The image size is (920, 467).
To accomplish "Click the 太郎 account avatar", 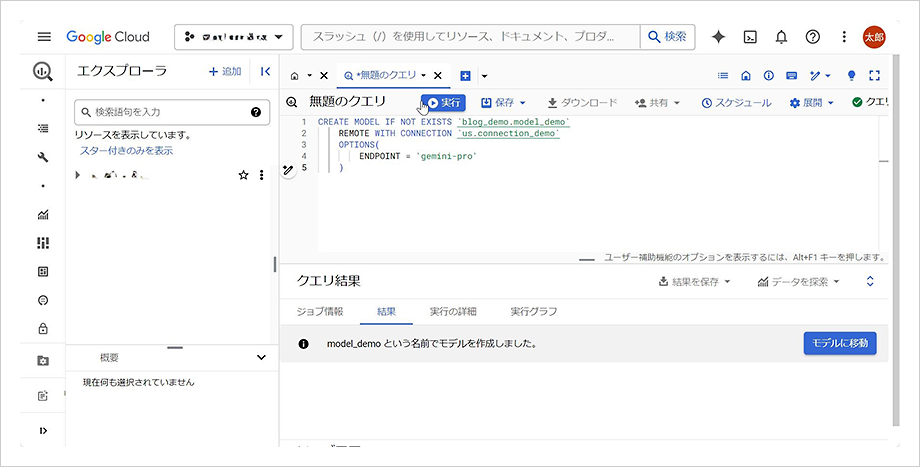I will [874, 37].
